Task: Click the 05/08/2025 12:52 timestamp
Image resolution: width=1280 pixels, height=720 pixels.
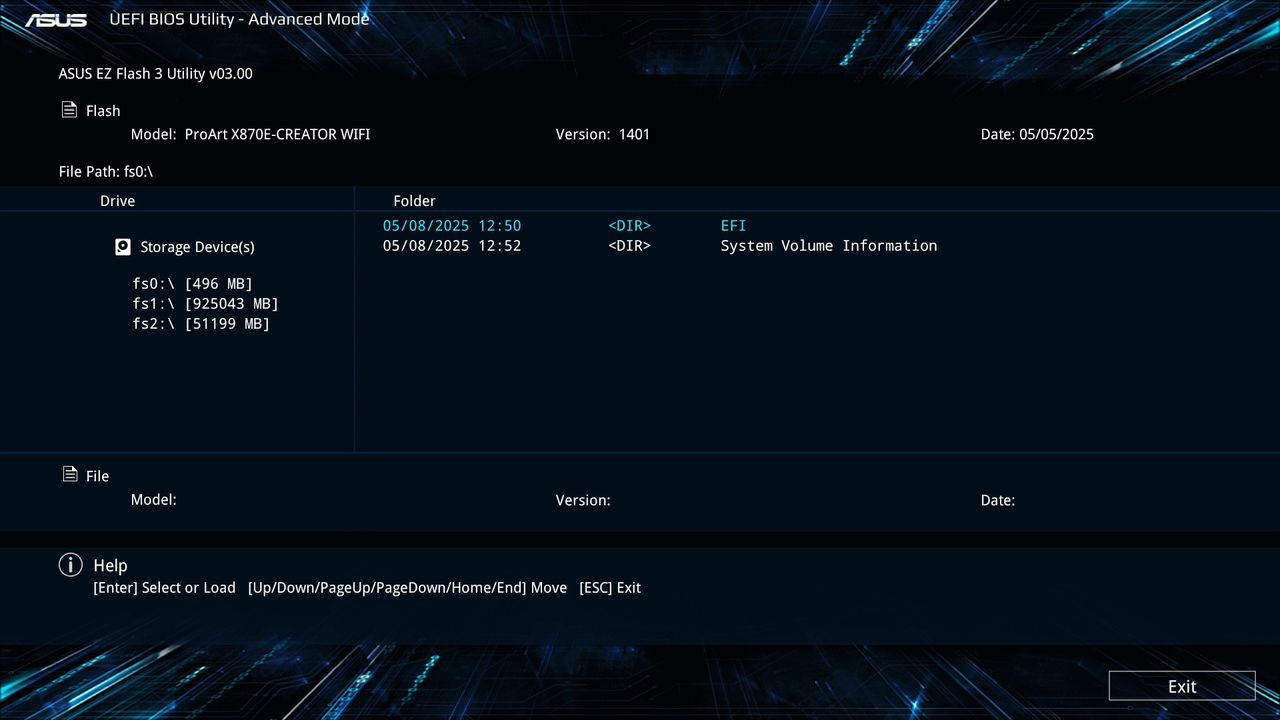Action: coord(452,246)
